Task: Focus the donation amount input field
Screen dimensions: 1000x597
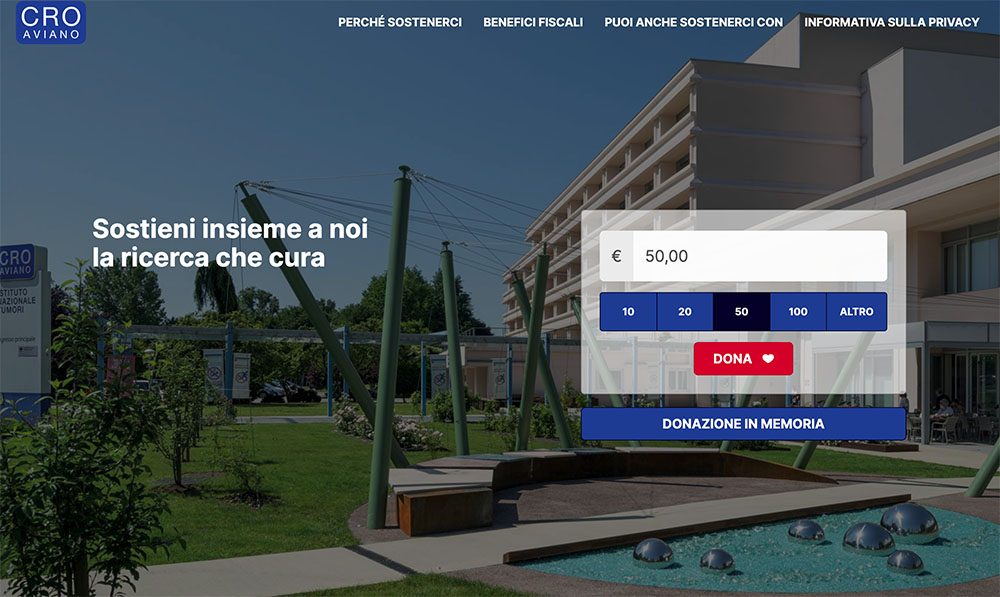Action: point(760,256)
